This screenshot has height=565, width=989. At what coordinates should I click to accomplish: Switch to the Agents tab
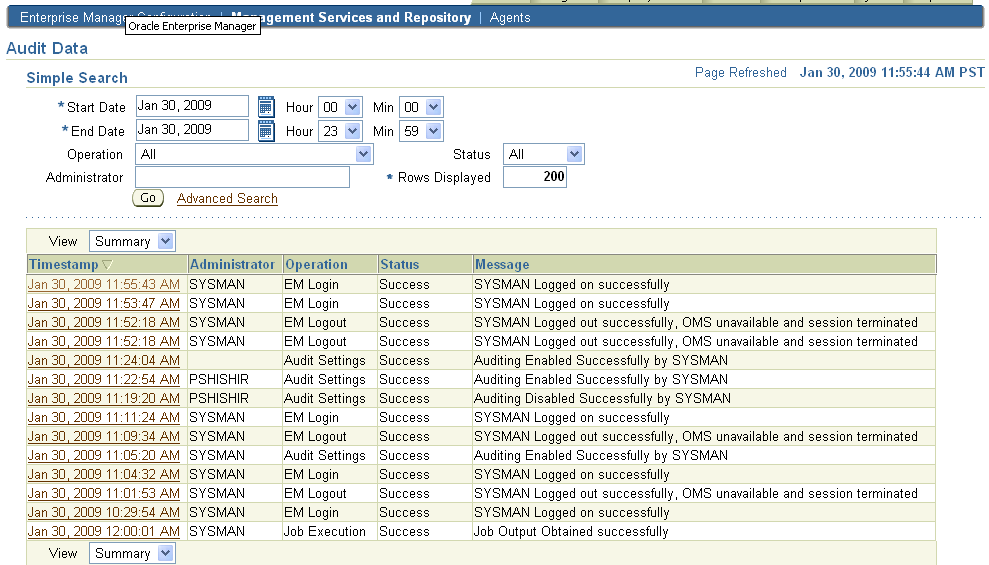click(510, 18)
